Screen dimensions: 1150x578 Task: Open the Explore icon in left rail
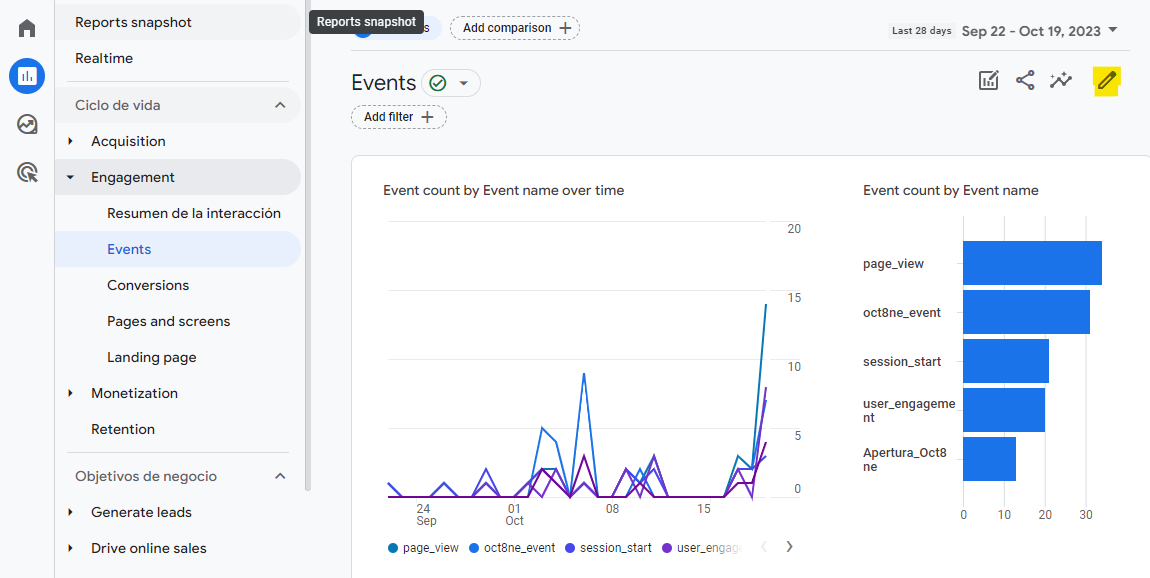pos(27,124)
